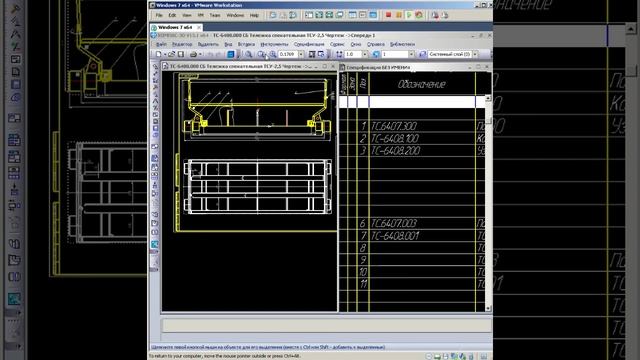Select spec row TC.6407.003
The width and height of the screenshot is (640, 360).
(412, 223)
